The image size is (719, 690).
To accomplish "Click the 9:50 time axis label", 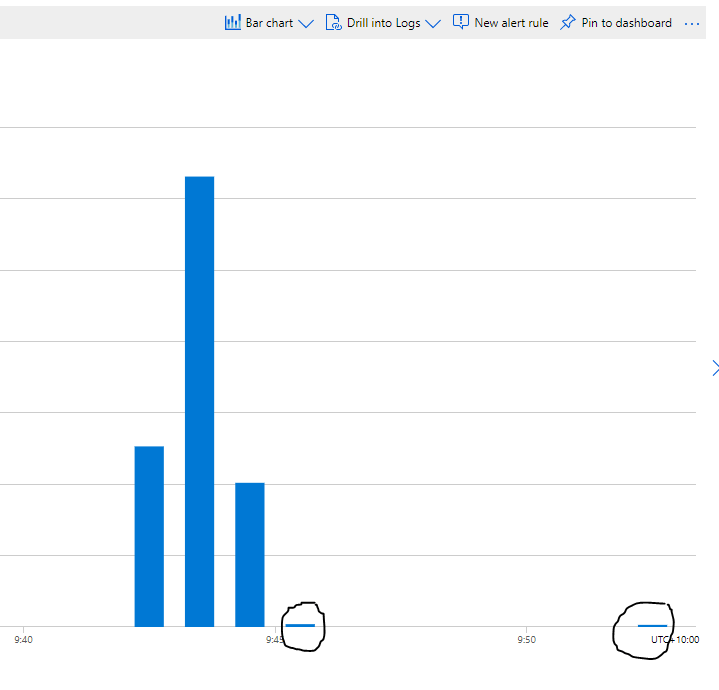I will [526, 639].
